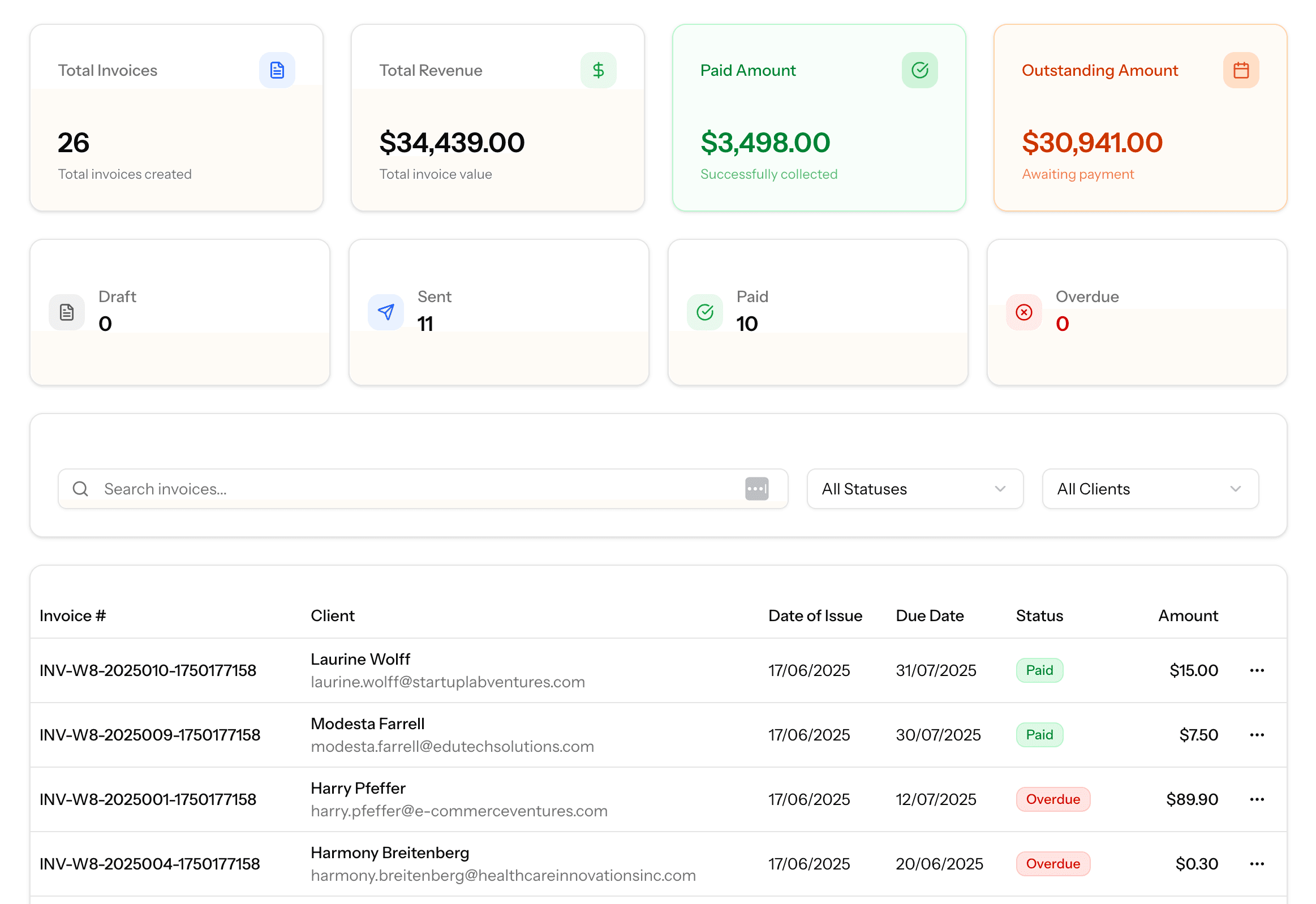Click the Total Invoices document icon
This screenshot has width=1316, height=904.
[x=277, y=70]
